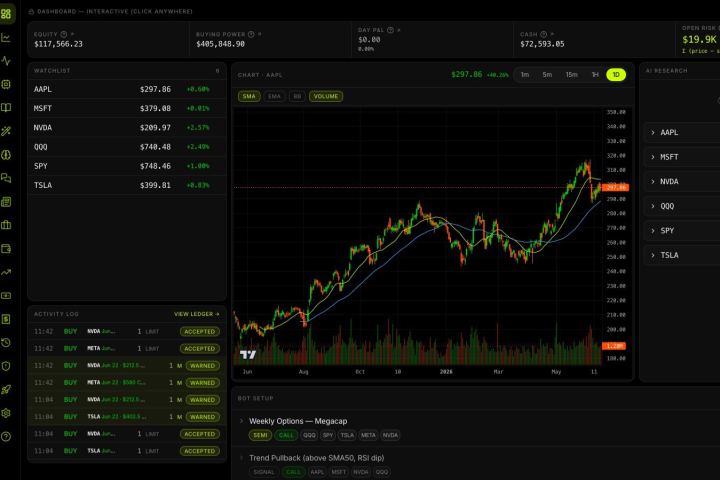Viewport: 720px width, 480px height.
Task: Open the help question-mark icon in sidebar
Action: (6, 436)
